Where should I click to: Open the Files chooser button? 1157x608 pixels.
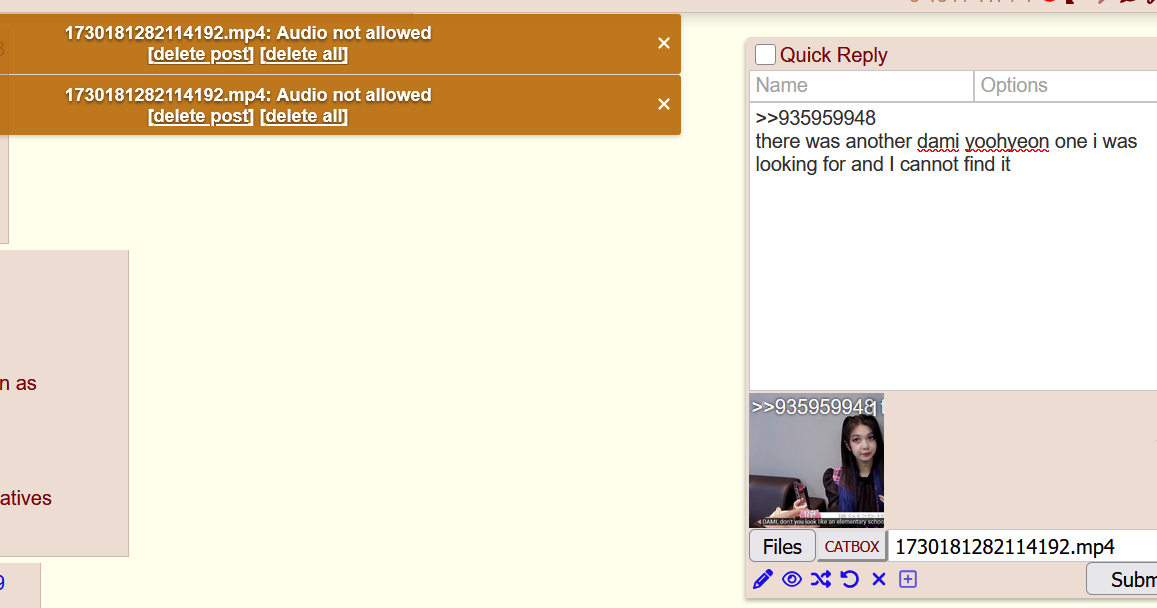[x=782, y=546]
